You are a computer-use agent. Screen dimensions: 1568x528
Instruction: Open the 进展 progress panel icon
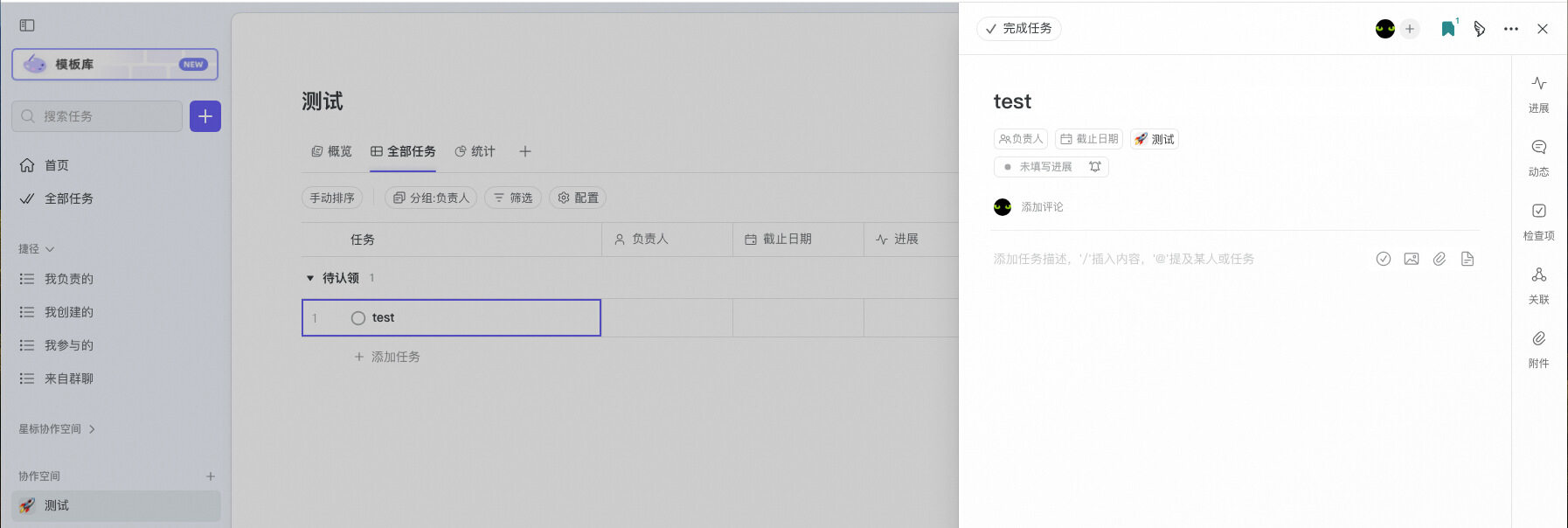point(1538,84)
